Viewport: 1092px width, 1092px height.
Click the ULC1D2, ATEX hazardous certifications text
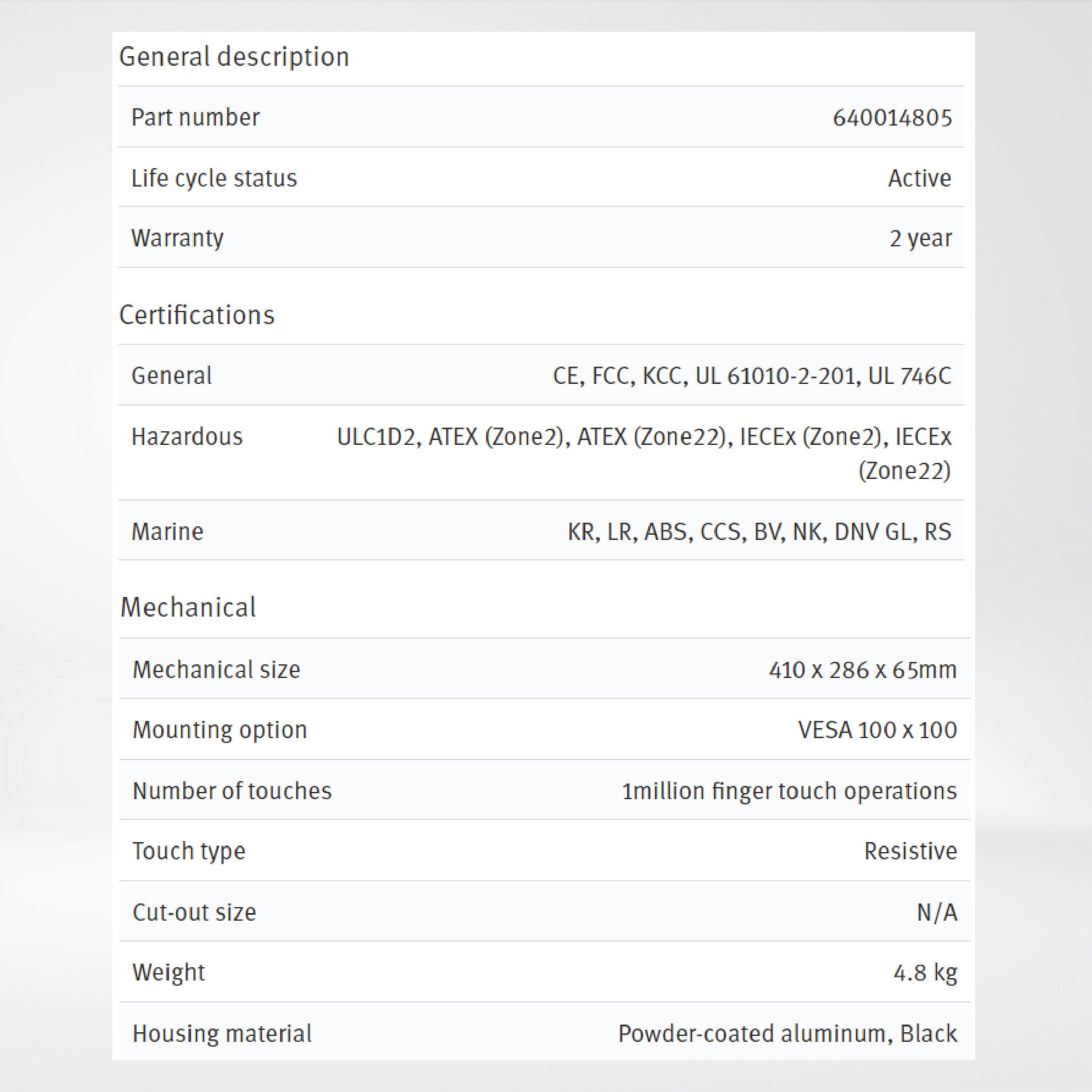click(644, 437)
